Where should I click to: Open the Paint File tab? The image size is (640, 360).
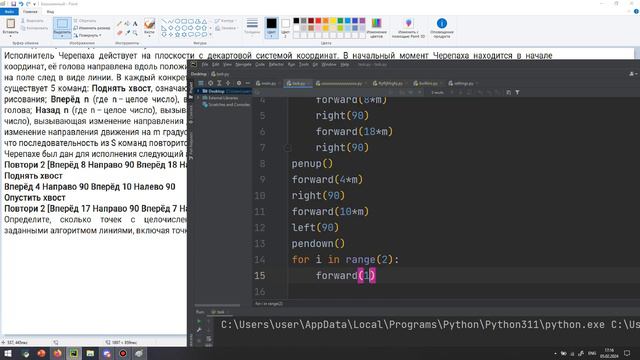pos(9,11)
